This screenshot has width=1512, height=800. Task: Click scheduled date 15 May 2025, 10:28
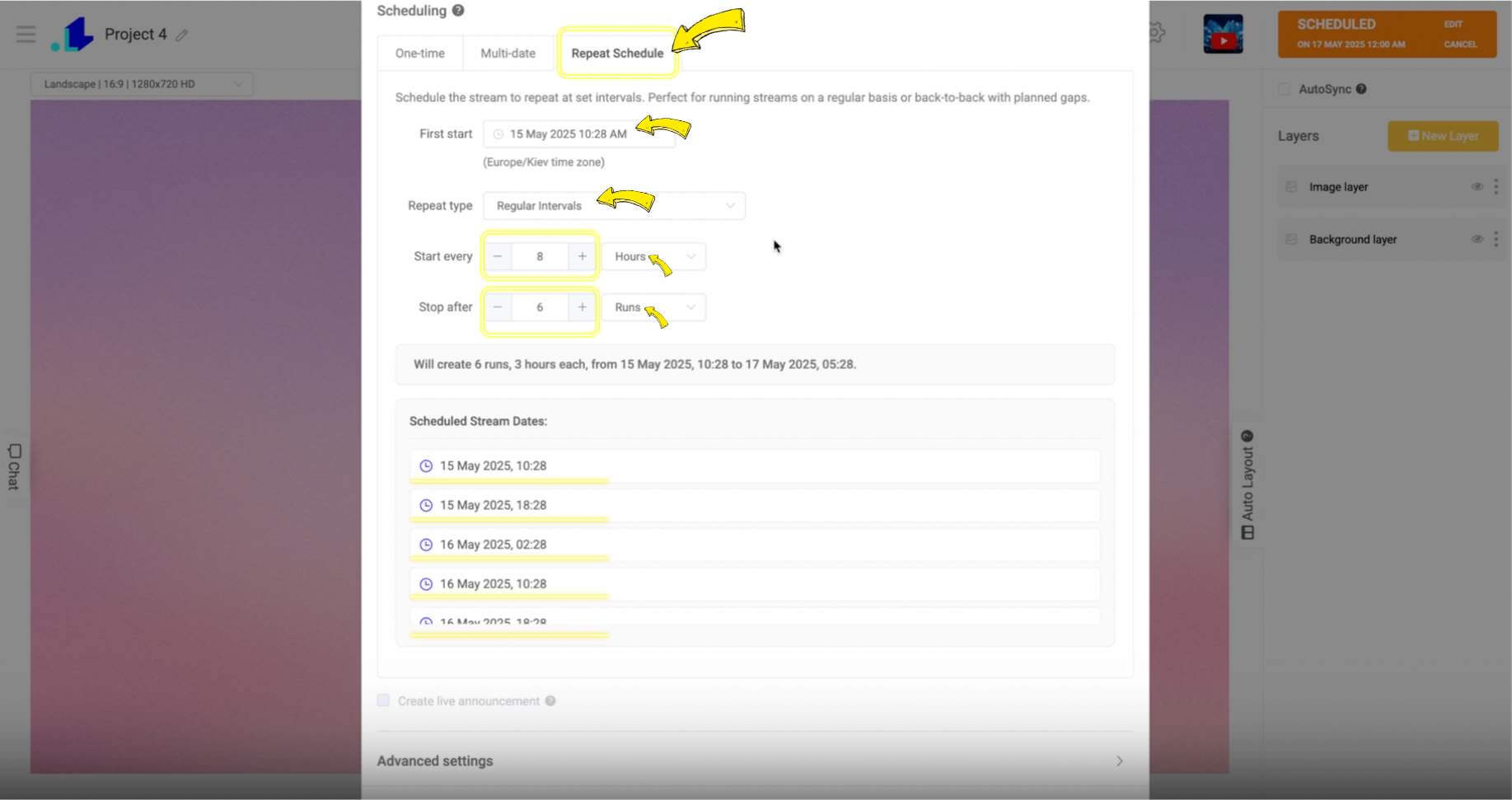755,466
